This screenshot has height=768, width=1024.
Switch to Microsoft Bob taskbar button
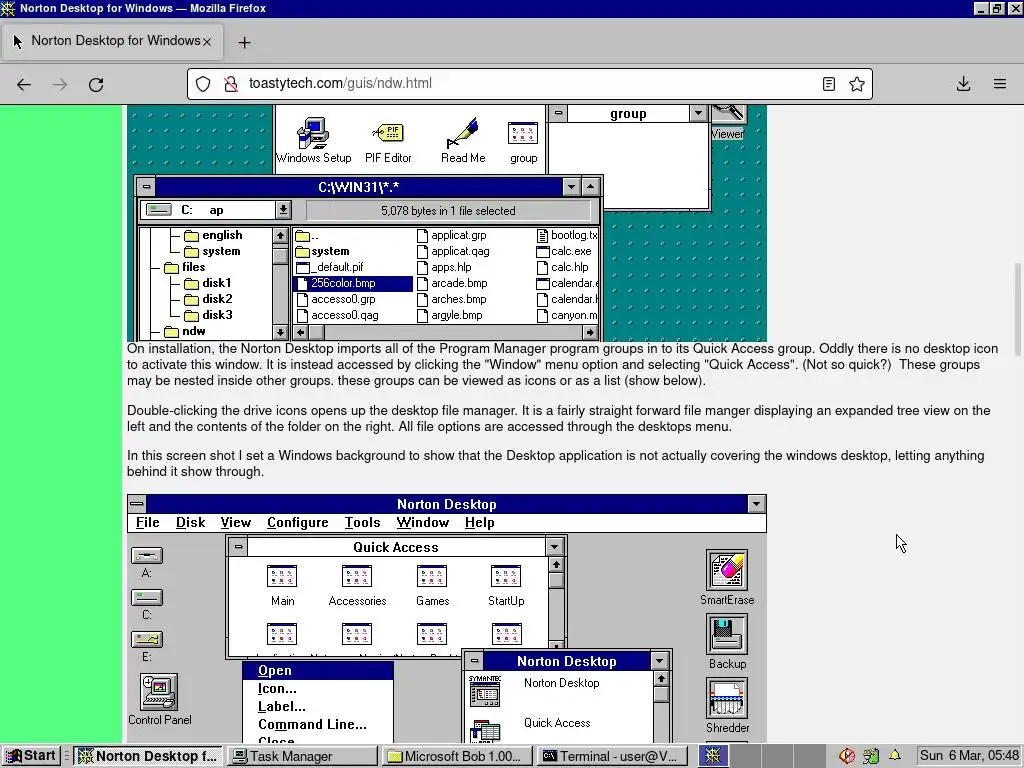point(456,756)
